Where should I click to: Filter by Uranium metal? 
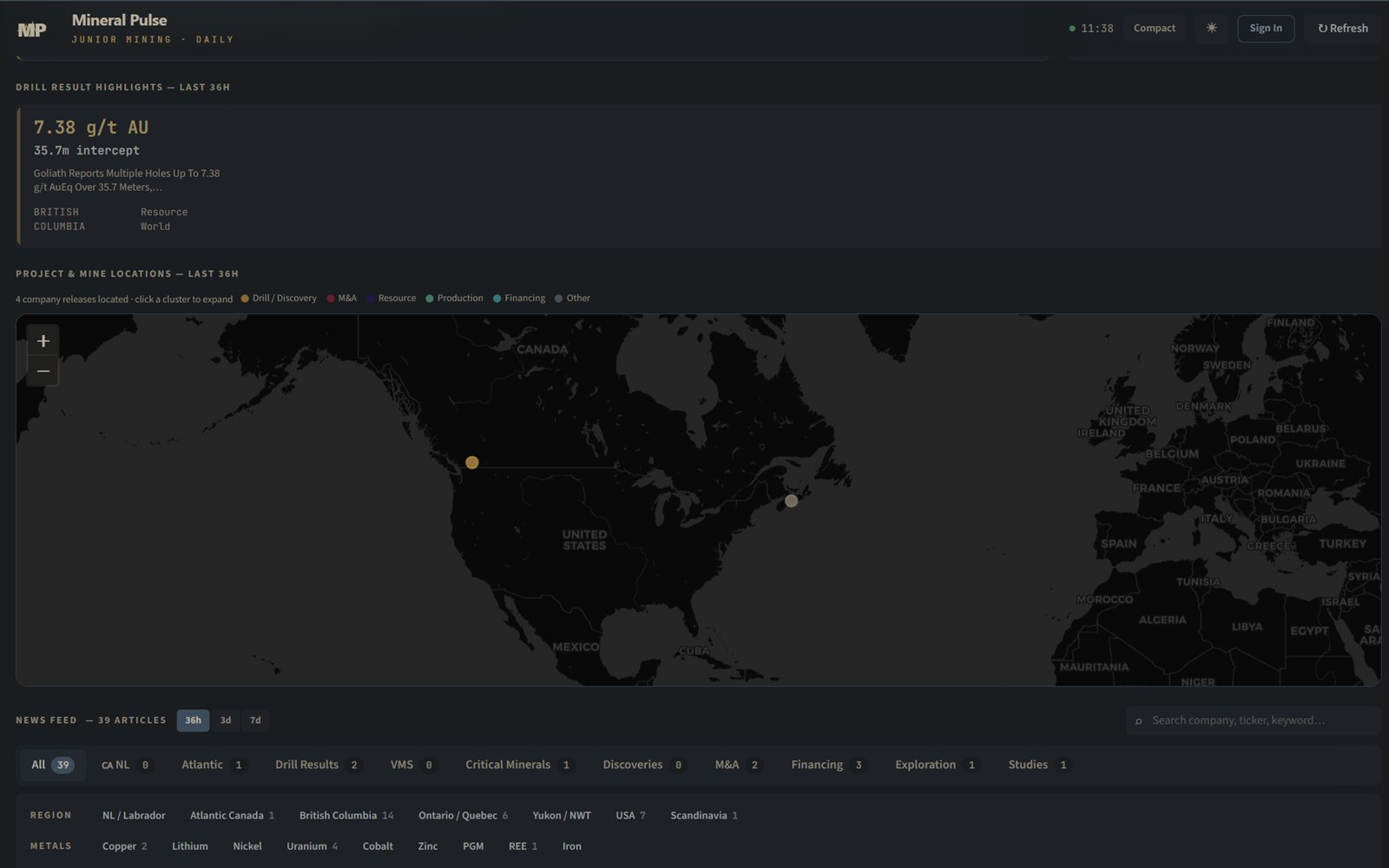[x=312, y=846]
